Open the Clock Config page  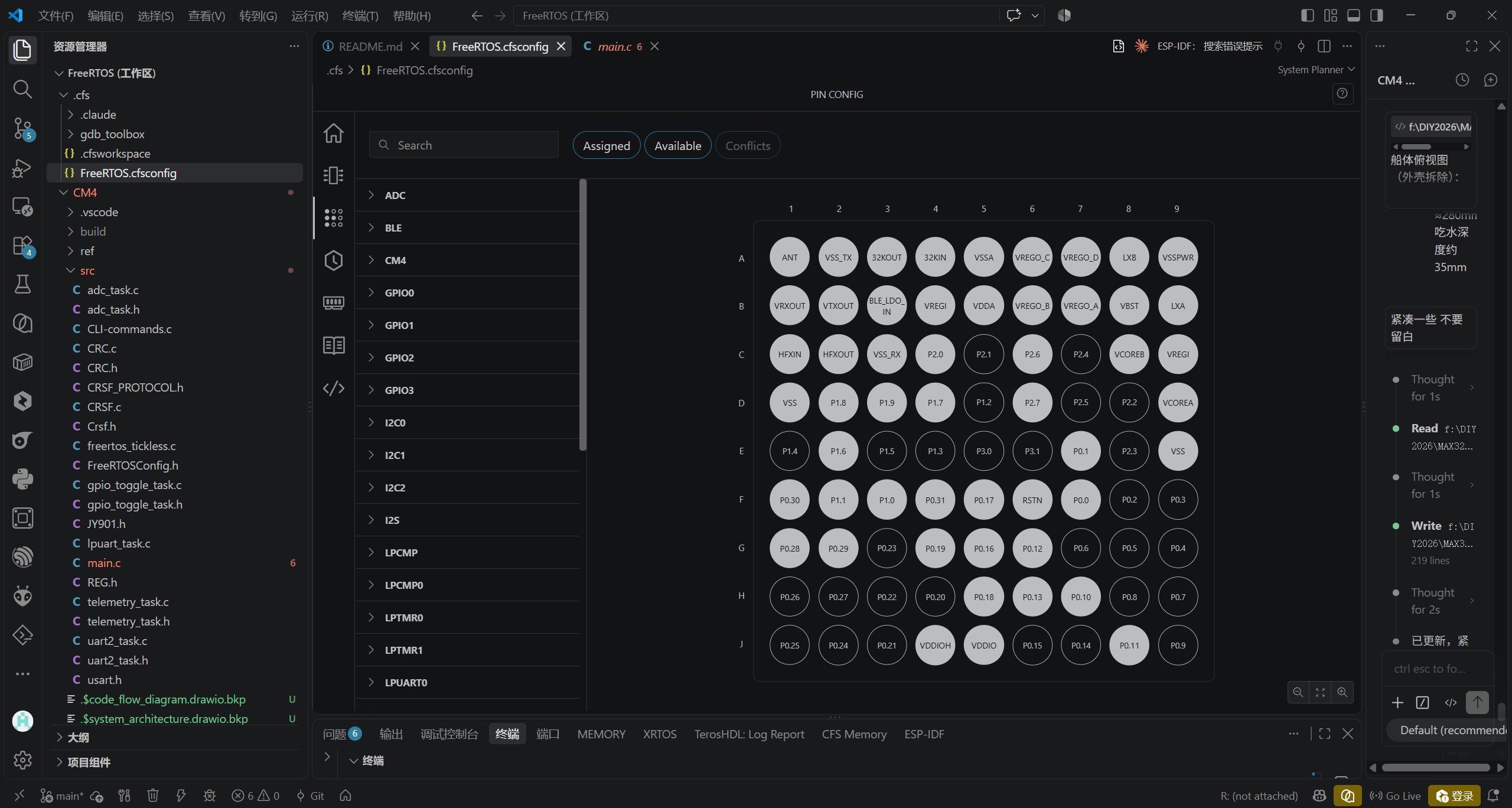334,260
